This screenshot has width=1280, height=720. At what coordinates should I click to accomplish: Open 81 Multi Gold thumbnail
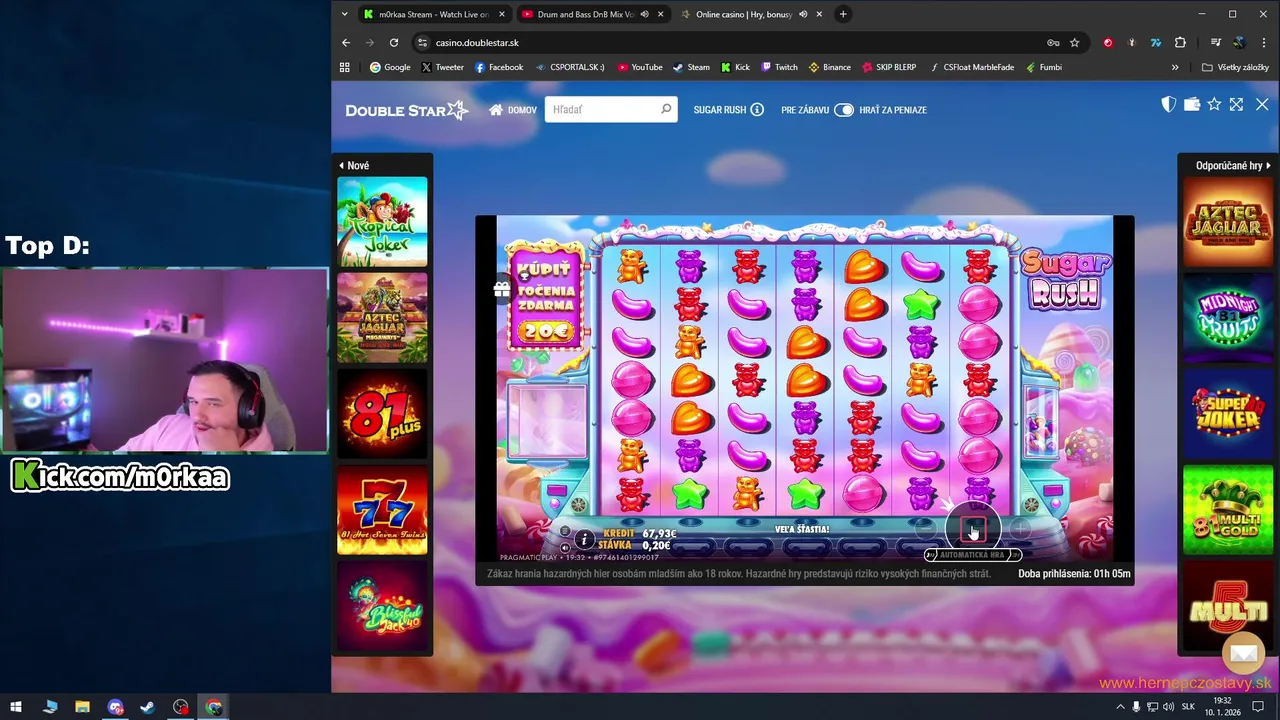tap(1228, 510)
